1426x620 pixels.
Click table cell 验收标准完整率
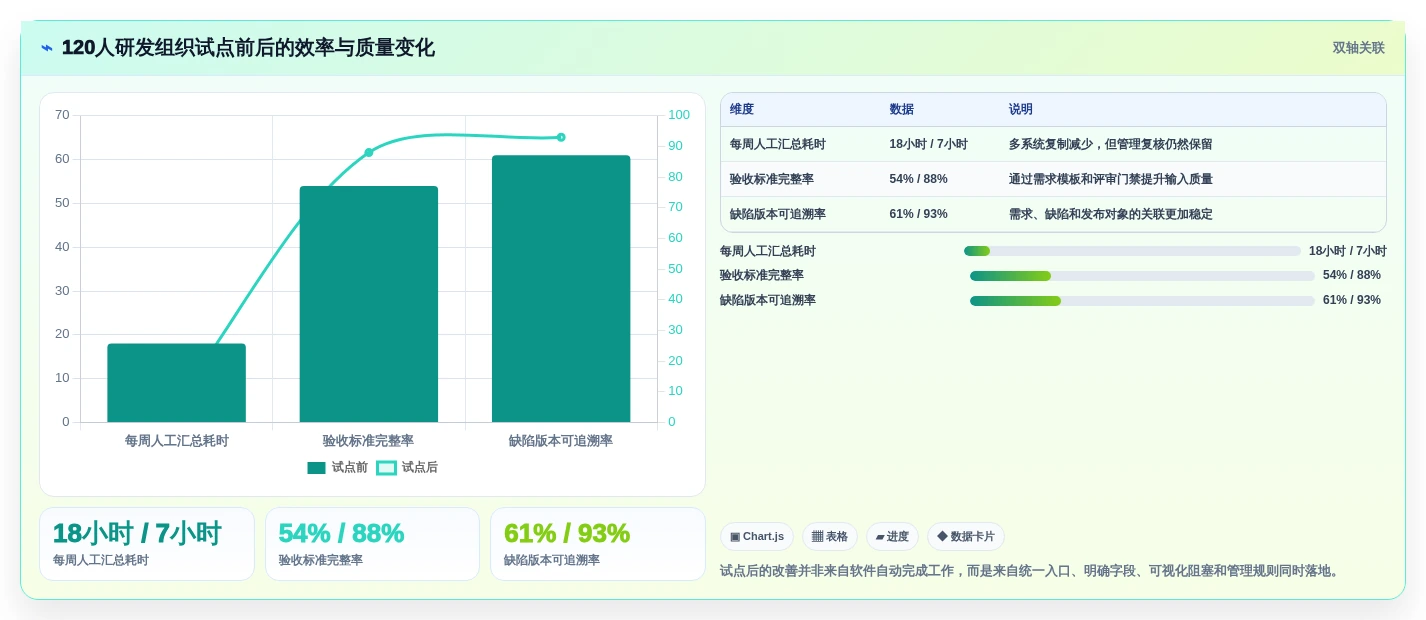tap(772, 179)
